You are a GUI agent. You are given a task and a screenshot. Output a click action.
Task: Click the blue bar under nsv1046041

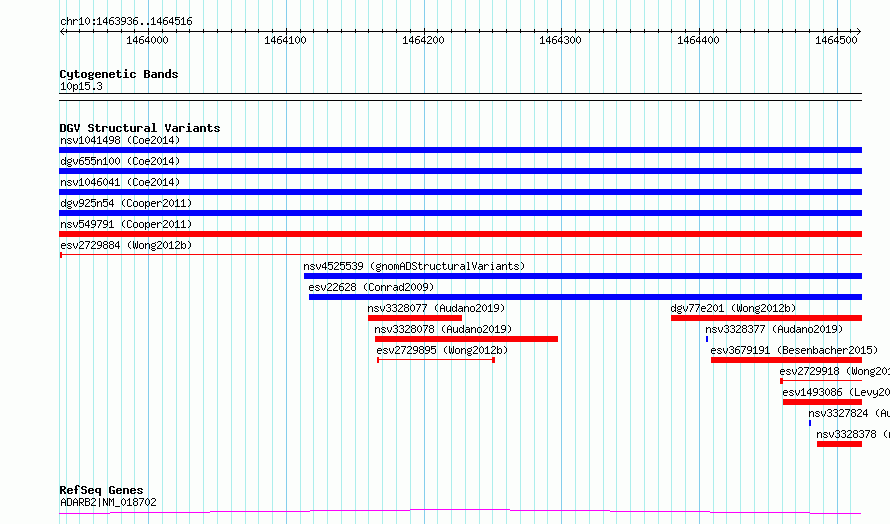[x=460, y=192]
